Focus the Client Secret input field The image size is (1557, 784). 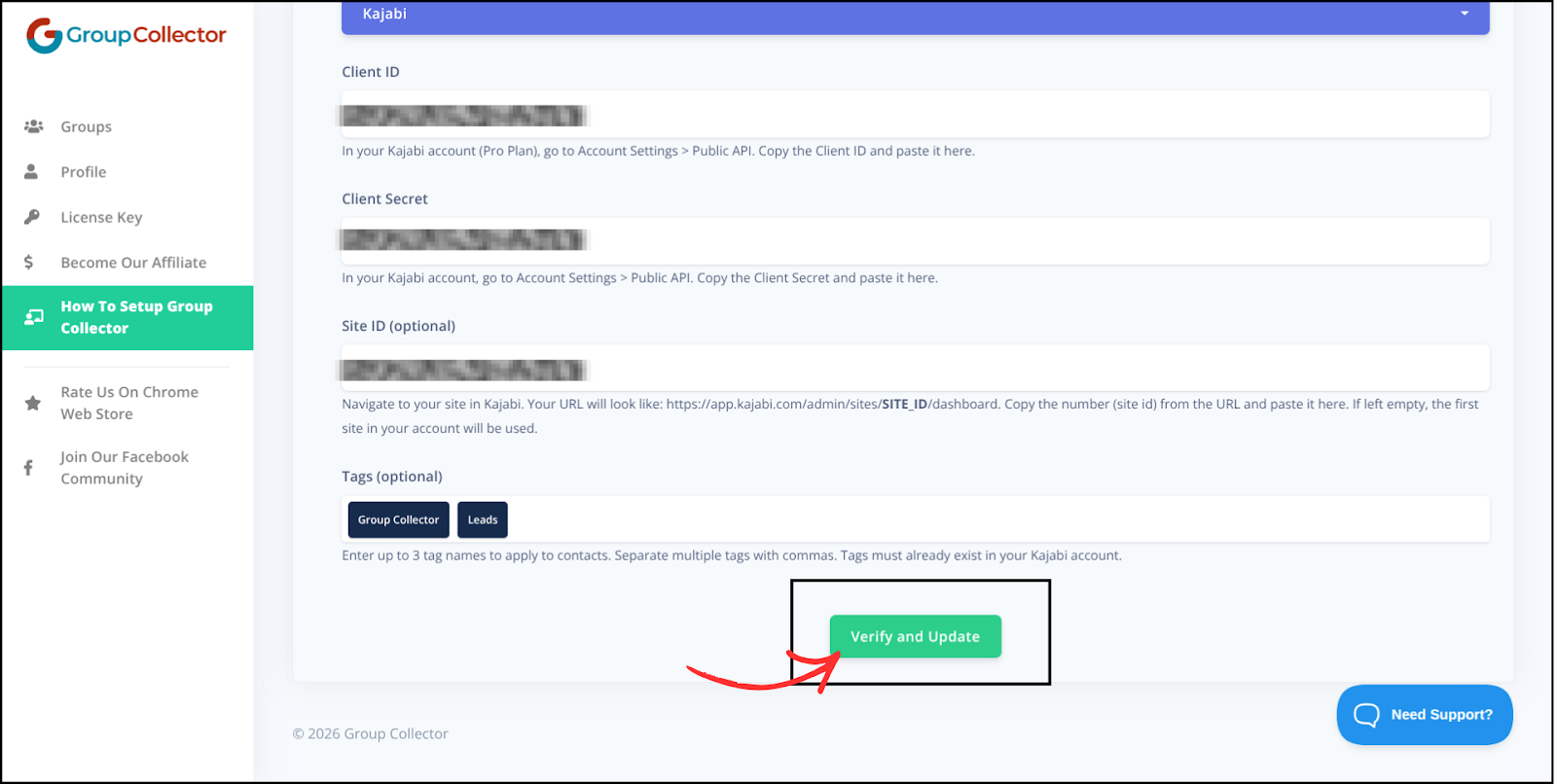(915, 240)
